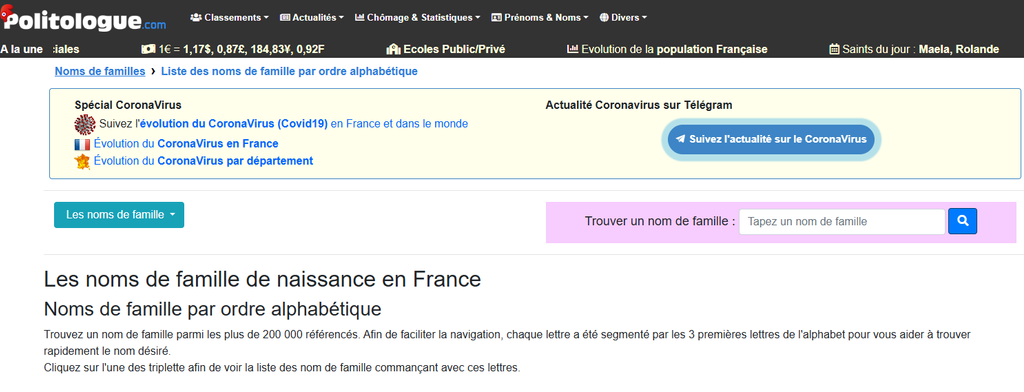Click the chart icon by Evolution de la population
The height and width of the screenshot is (392, 1024).
[573, 49]
